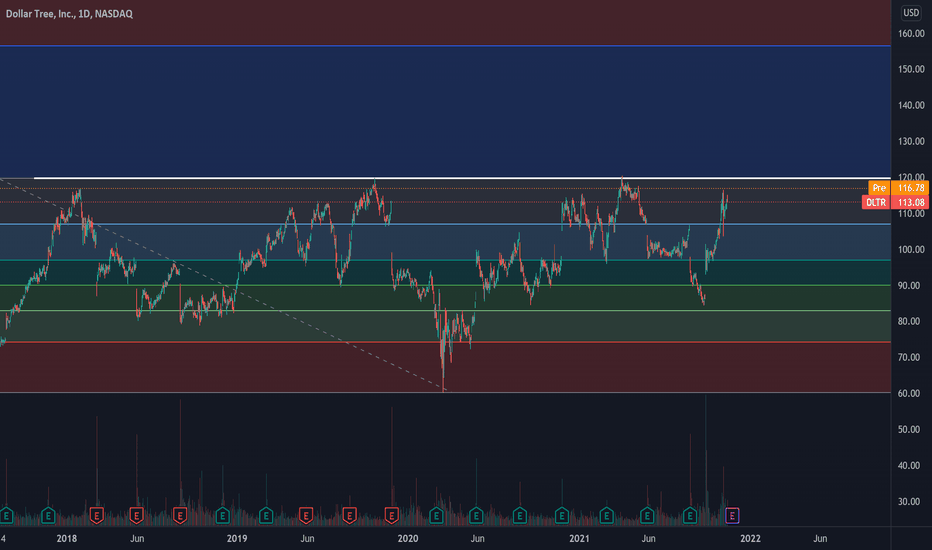932x550 pixels.
Task: Click the 80.00 price axis label
Action: [909, 322]
